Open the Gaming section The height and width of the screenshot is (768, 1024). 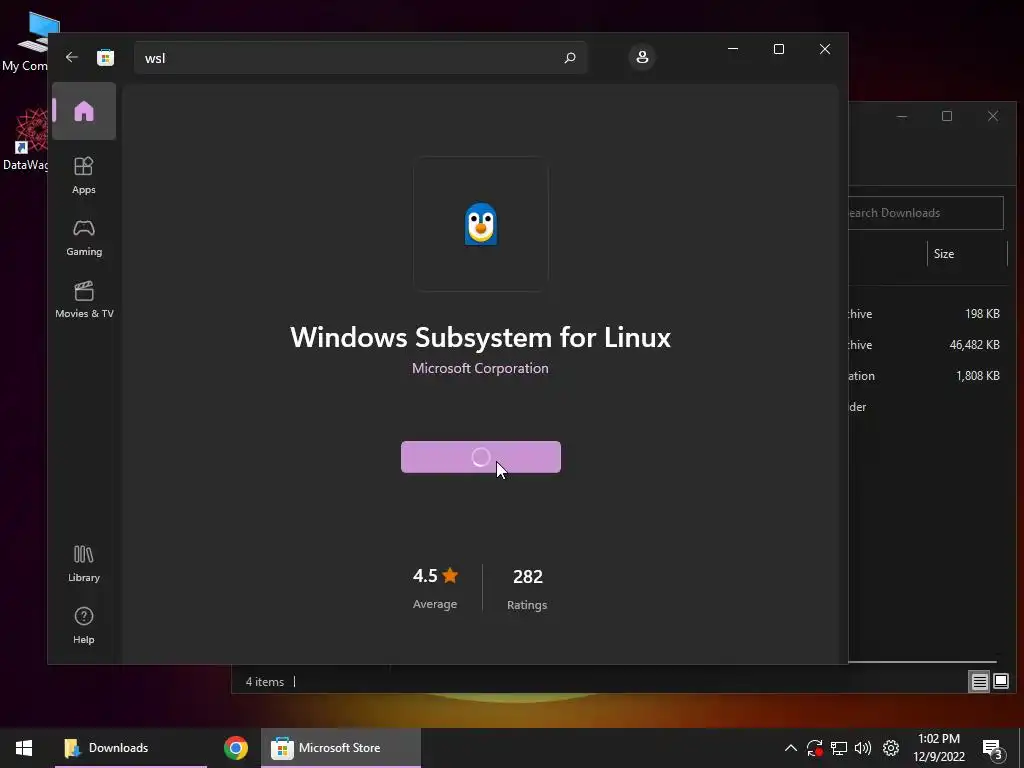(x=84, y=237)
